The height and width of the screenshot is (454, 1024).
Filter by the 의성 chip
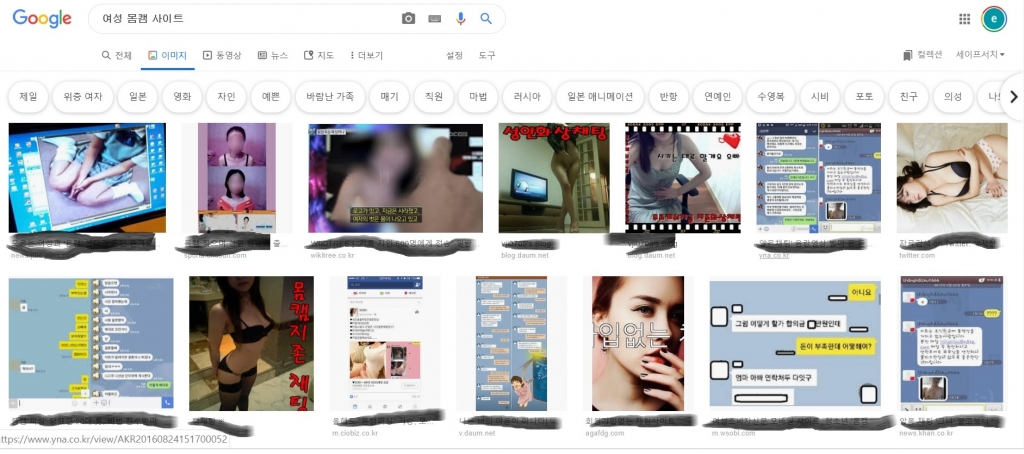pyautogui.click(x=953, y=97)
